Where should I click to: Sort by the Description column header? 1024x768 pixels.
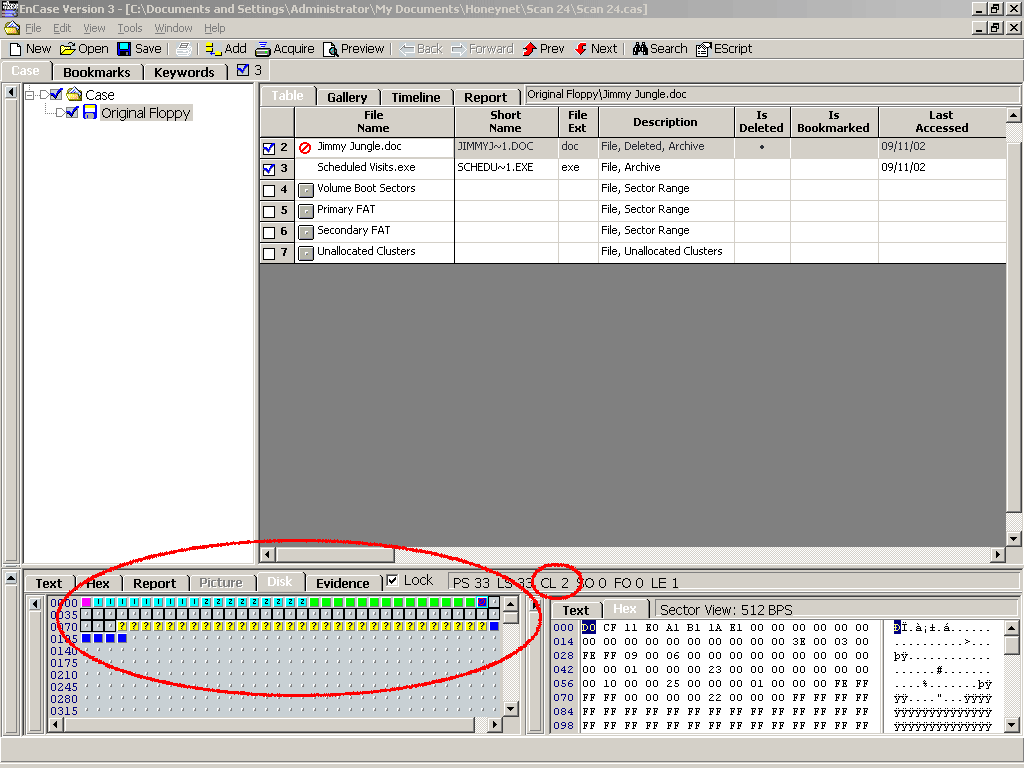665,121
